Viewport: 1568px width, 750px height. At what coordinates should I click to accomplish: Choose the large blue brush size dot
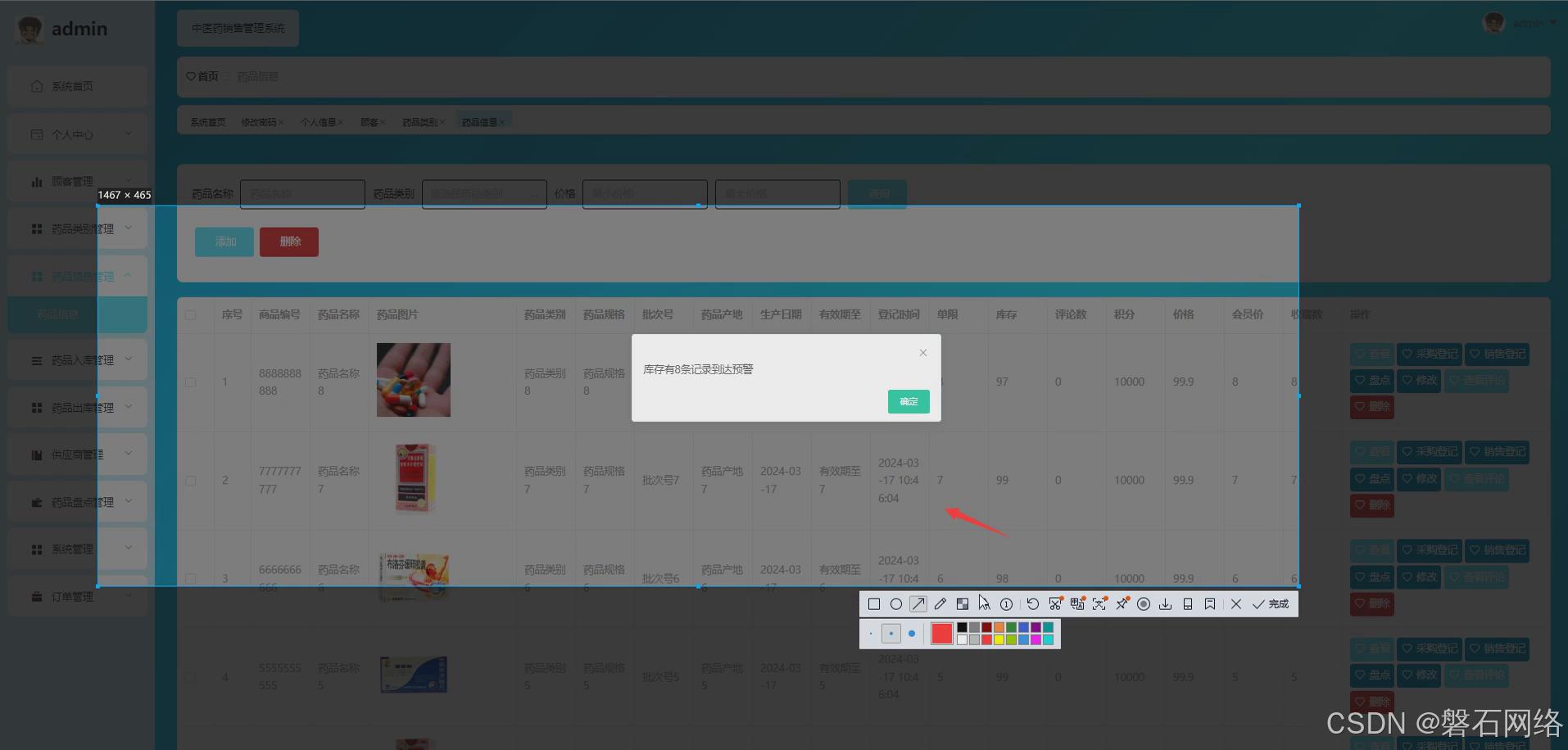(912, 634)
